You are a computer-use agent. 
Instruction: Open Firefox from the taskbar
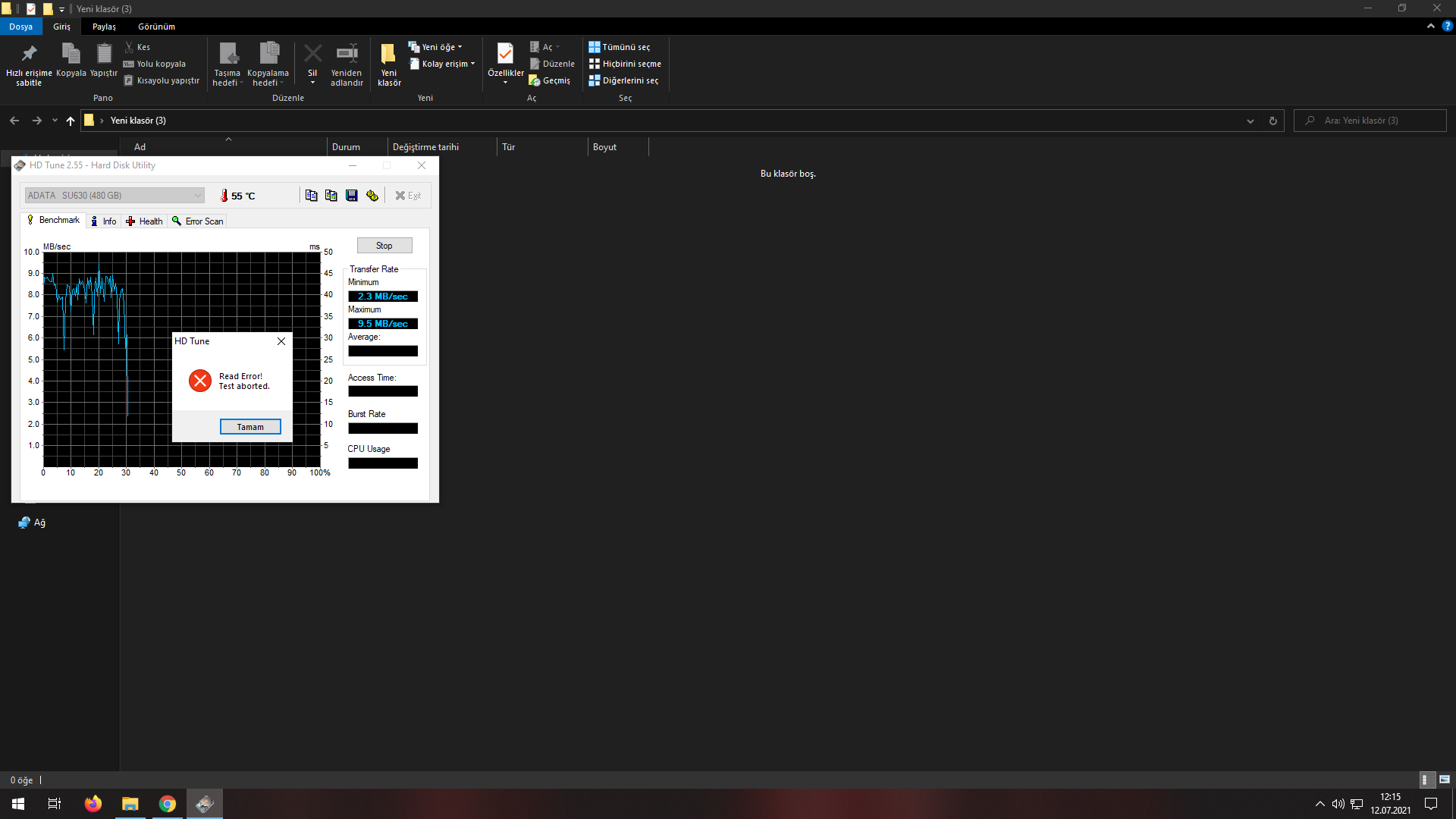93,804
